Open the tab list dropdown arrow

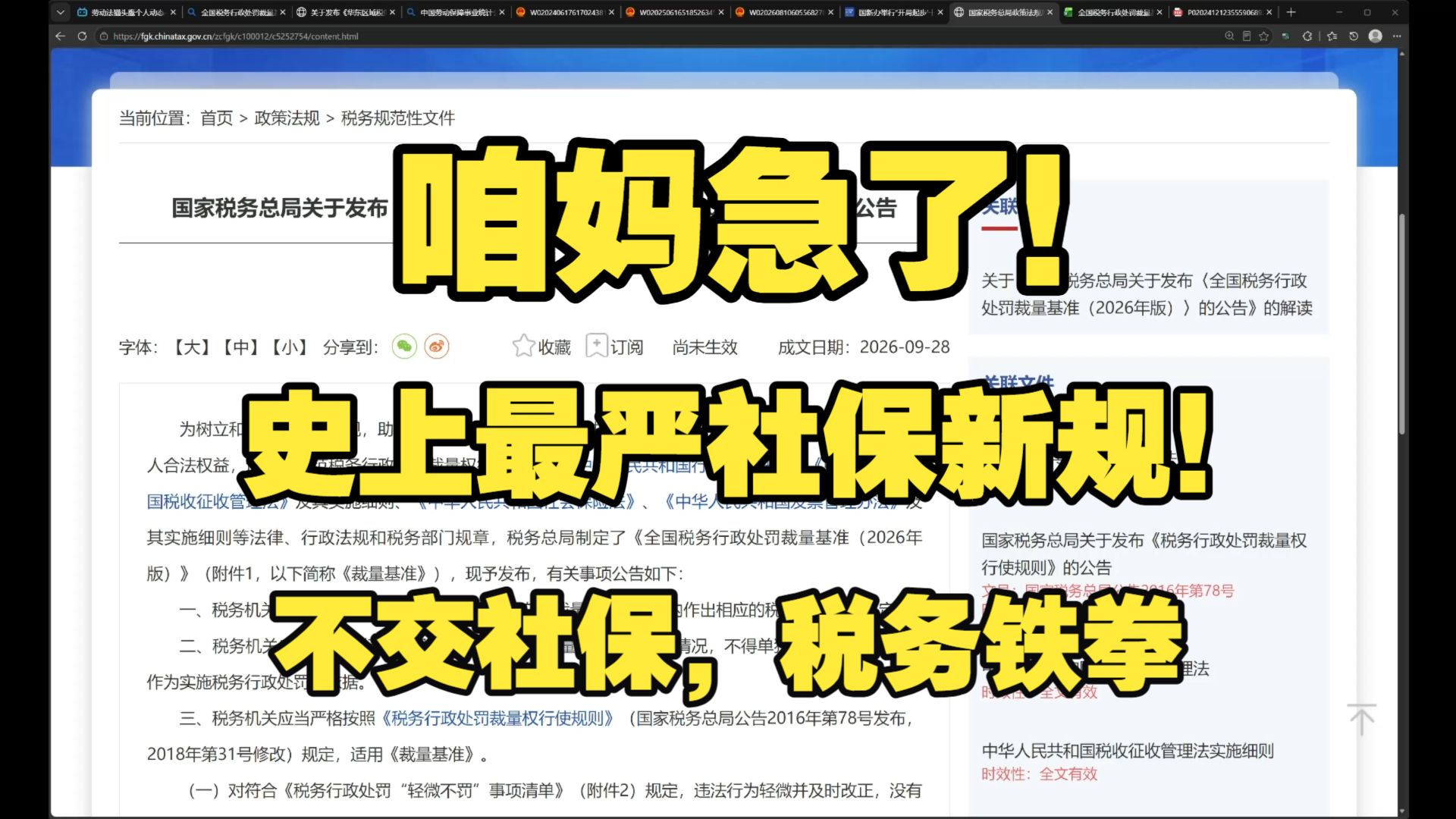point(61,12)
